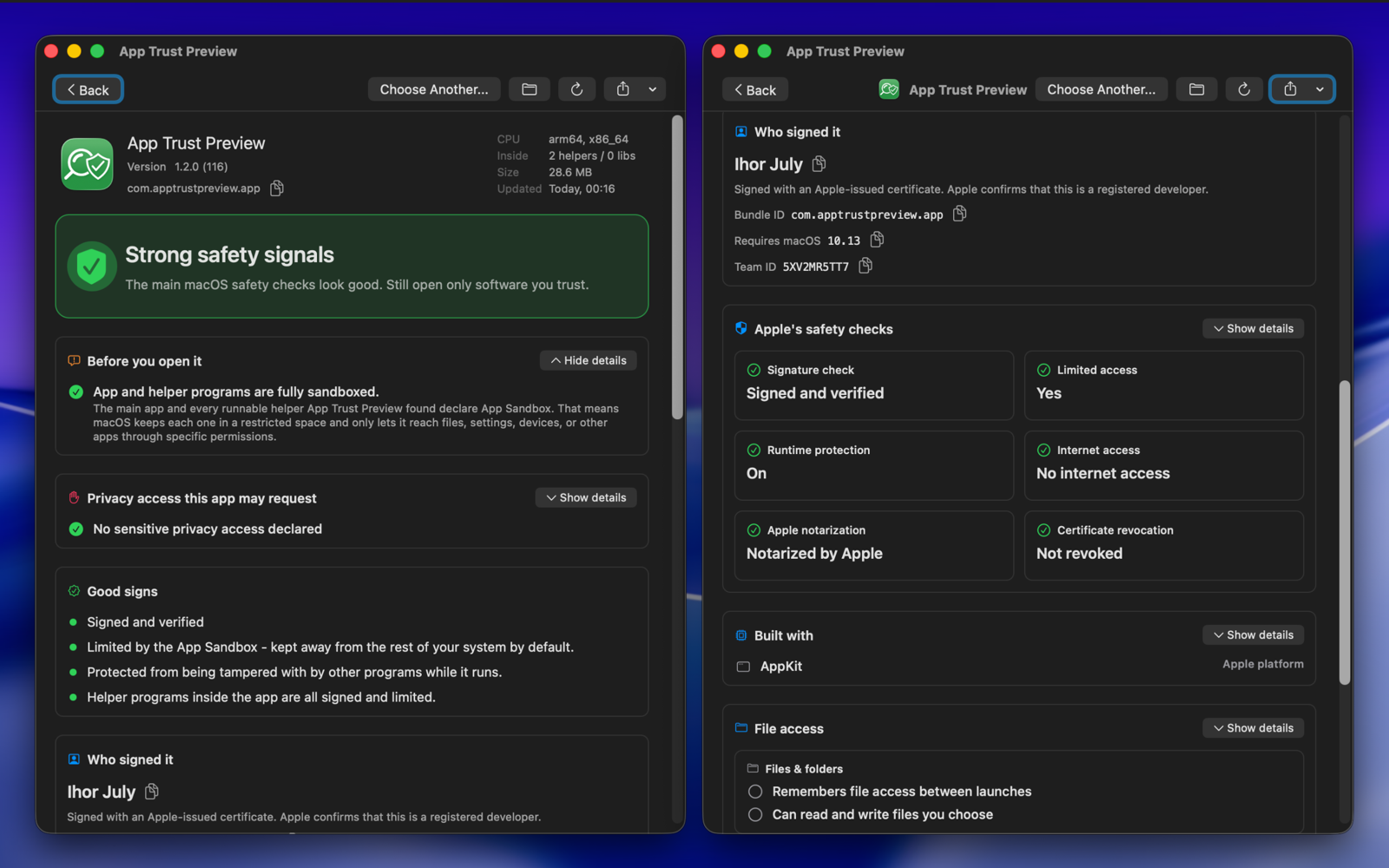Open share dropdown chevron in right window
Image resolution: width=1389 pixels, height=868 pixels.
[x=1320, y=89]
